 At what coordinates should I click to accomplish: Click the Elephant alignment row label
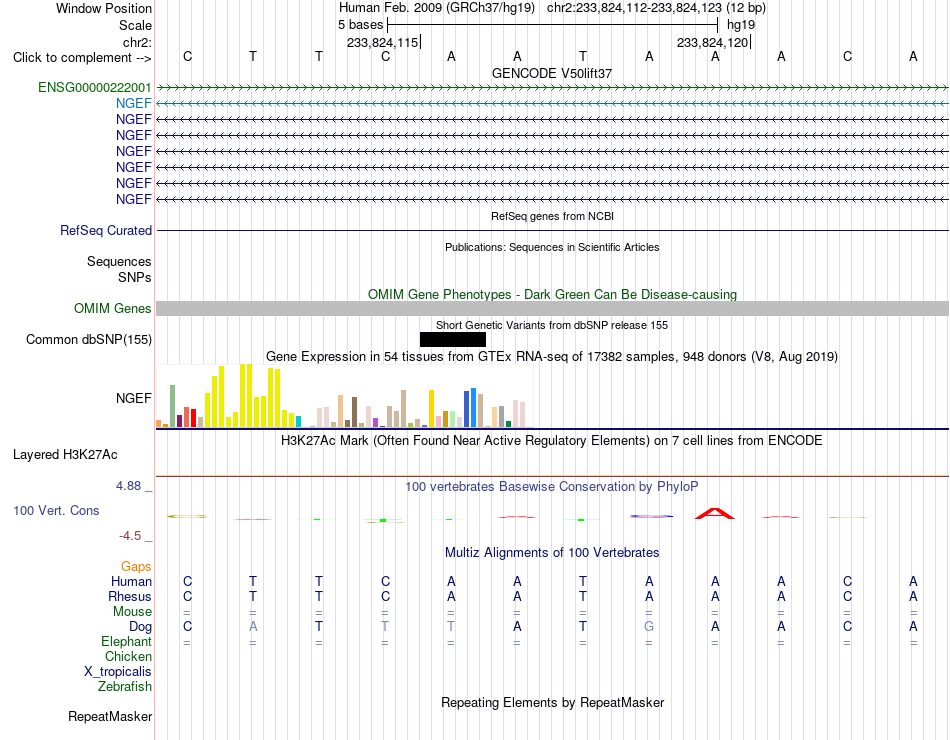tap(126, 641)
